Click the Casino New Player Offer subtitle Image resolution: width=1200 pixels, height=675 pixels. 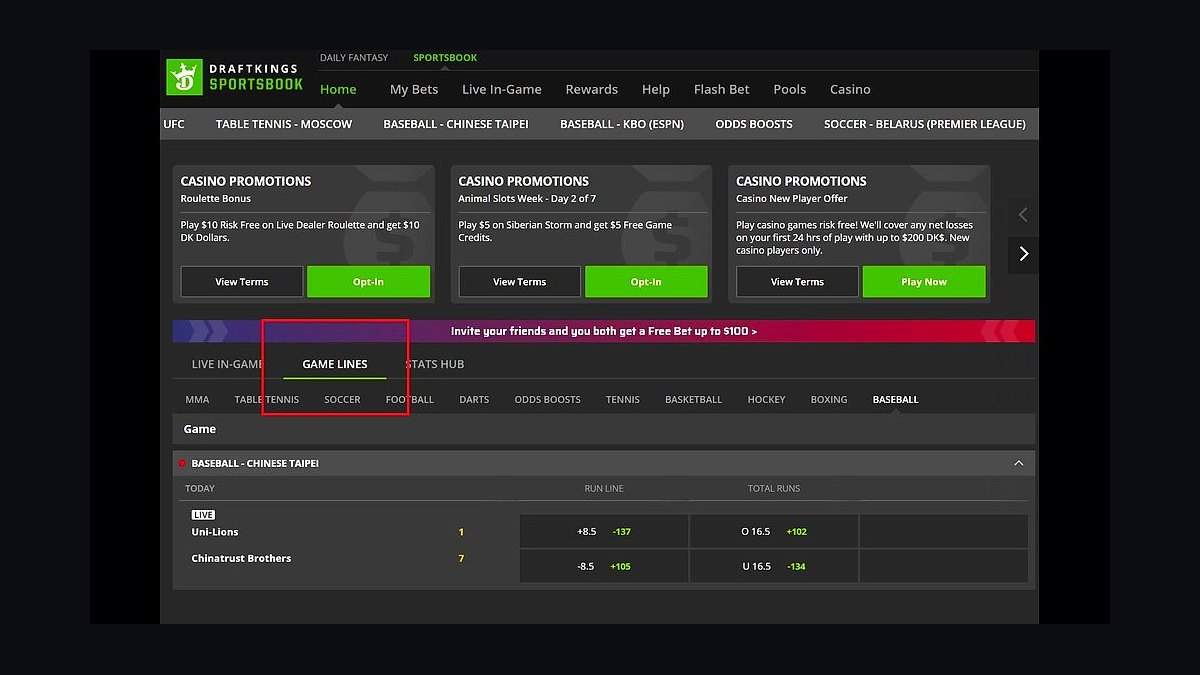(x=792, y=199)
